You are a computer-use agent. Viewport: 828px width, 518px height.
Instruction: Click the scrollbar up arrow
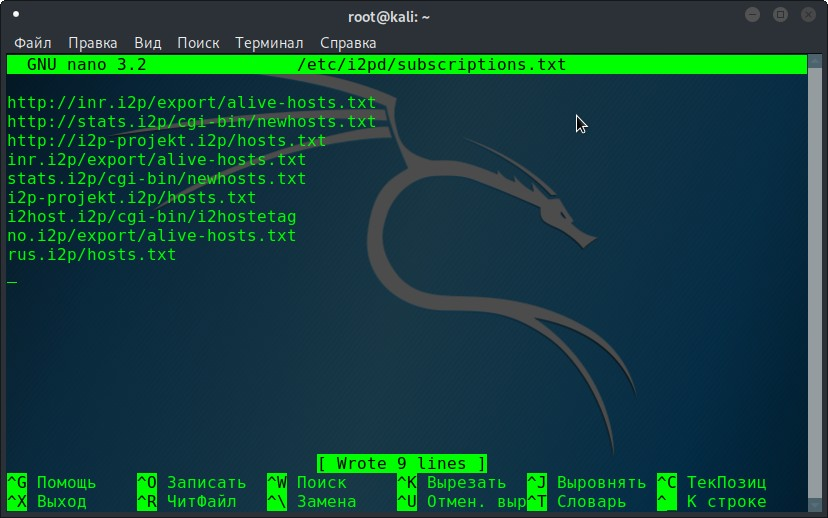click(815, 60)
